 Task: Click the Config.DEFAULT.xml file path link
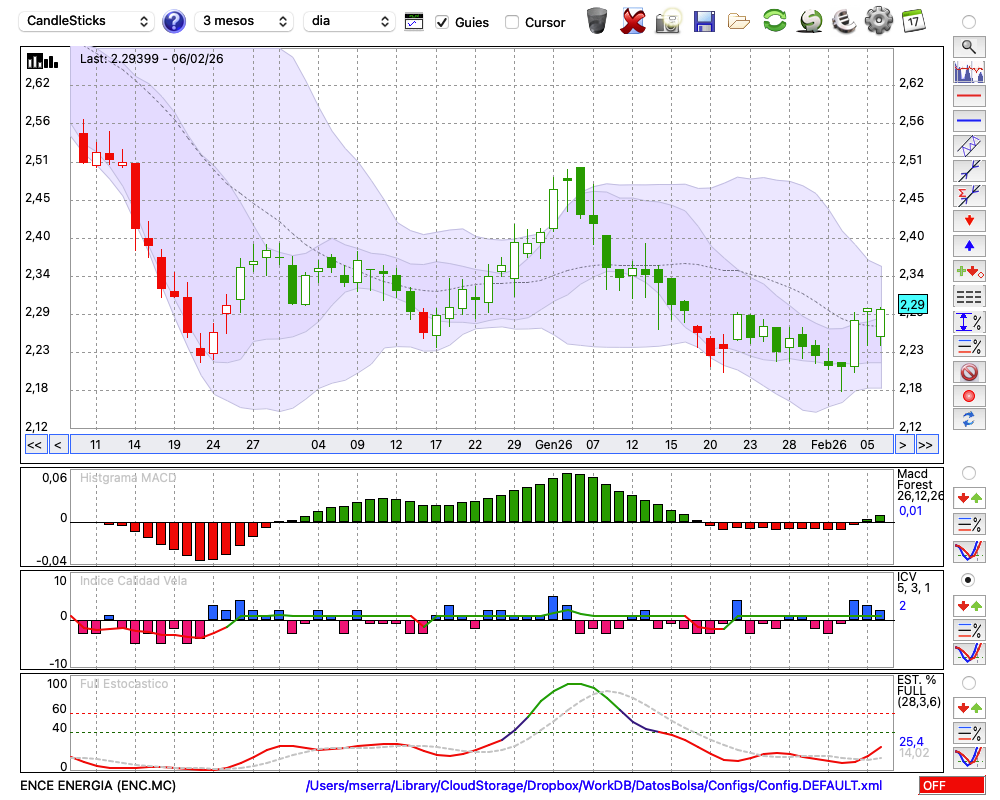(x=594, y=785)
